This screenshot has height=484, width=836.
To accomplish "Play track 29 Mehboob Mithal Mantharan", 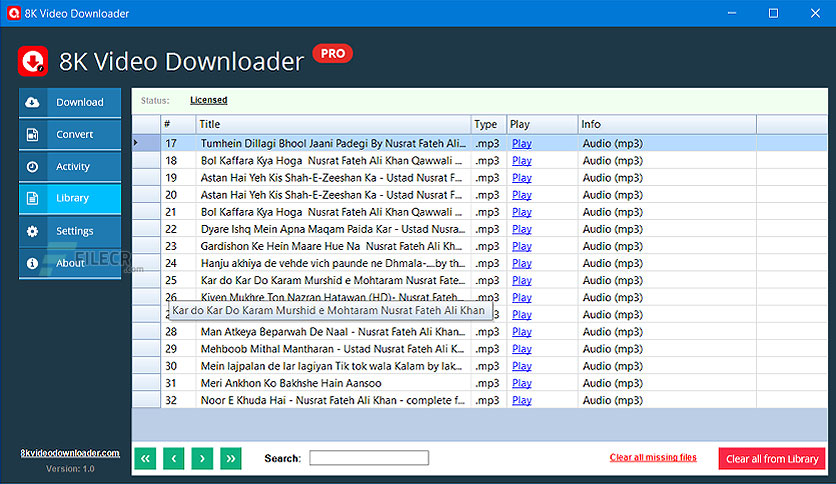I will (x=521, y=349).
